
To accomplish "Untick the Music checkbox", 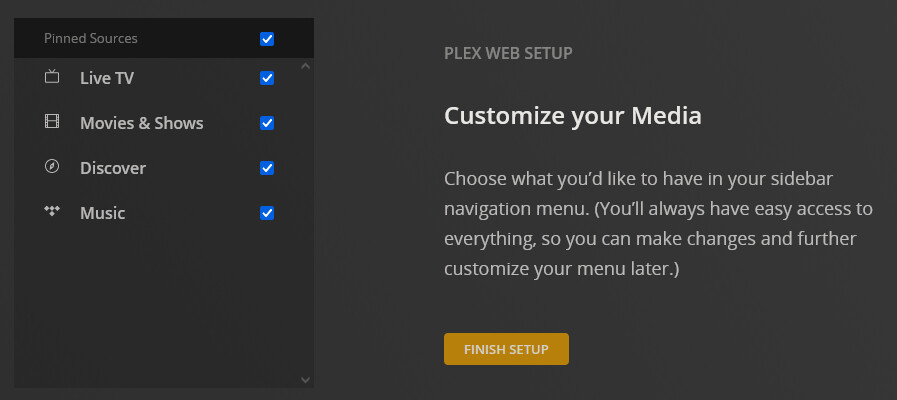I will pyautogui.click(x=267, y=213).
